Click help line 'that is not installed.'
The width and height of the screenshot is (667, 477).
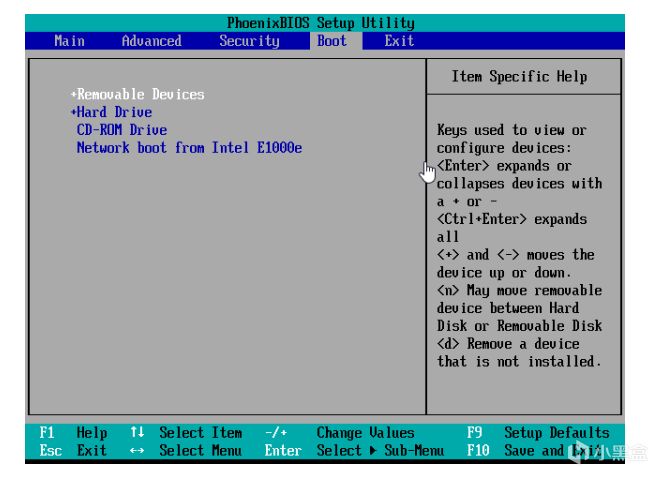pyautogui.click(x=519, y=362)
